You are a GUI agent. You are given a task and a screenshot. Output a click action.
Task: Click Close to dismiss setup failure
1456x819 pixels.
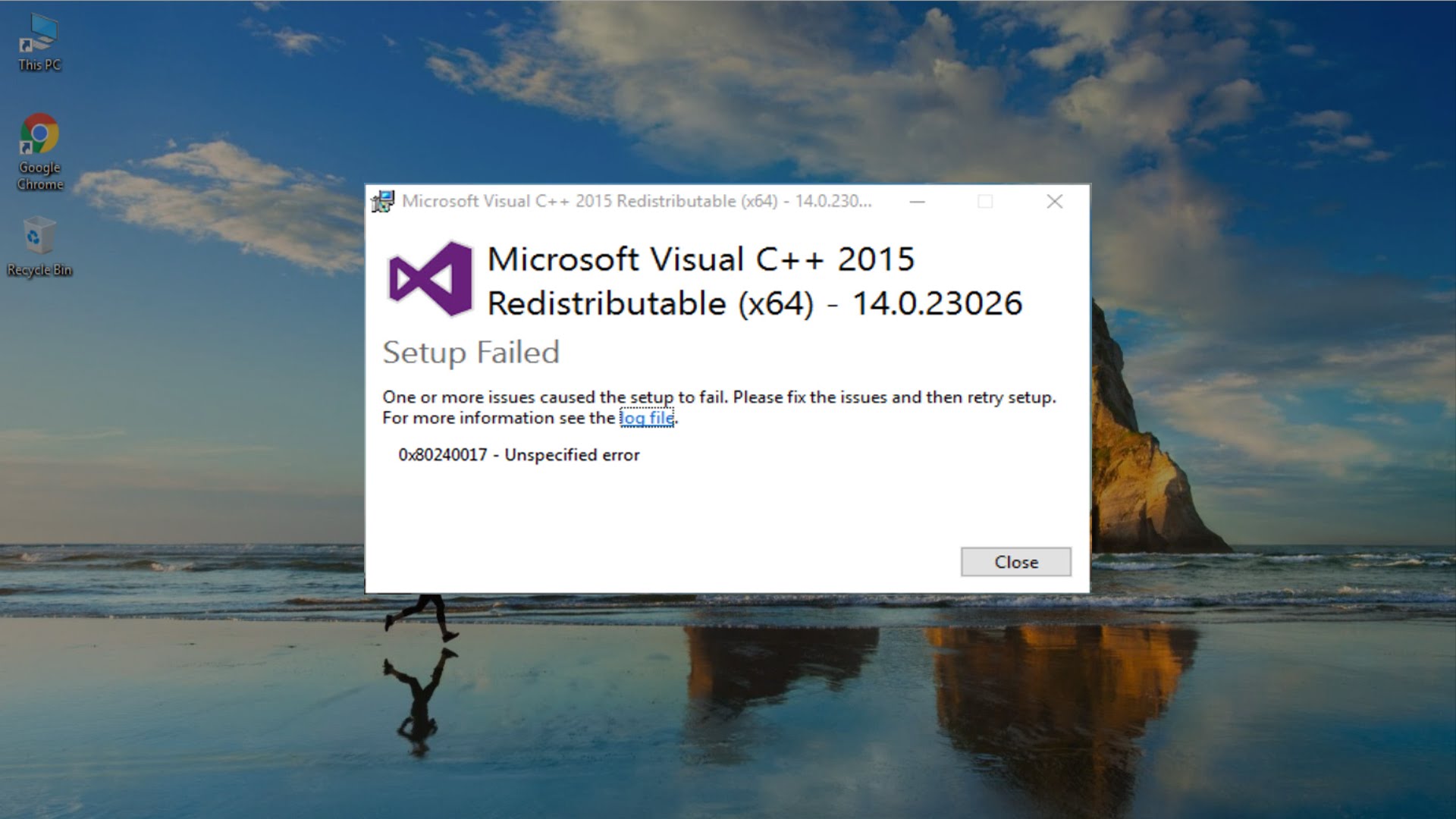(1016, 562)
